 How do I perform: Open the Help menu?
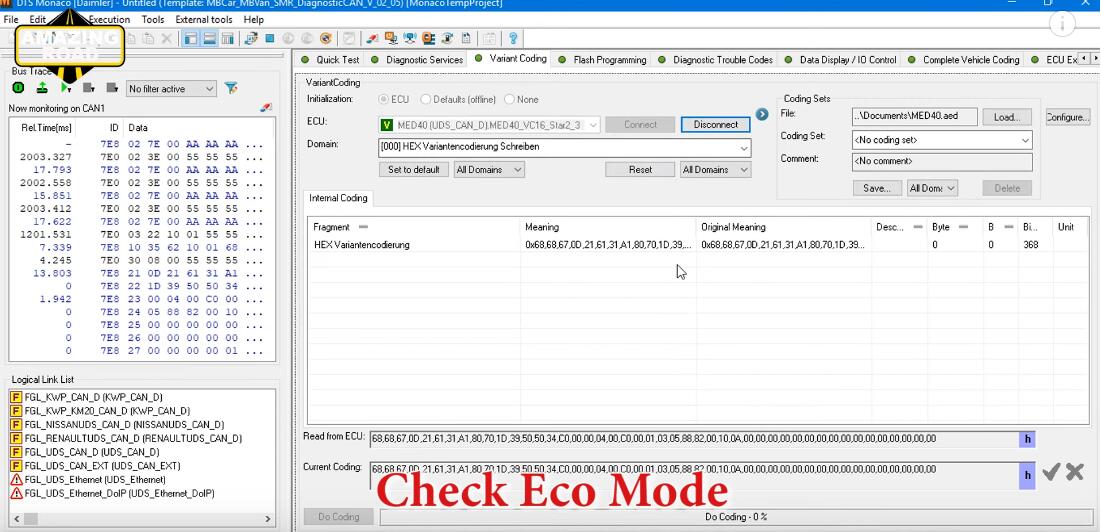[x=253, y=20]
